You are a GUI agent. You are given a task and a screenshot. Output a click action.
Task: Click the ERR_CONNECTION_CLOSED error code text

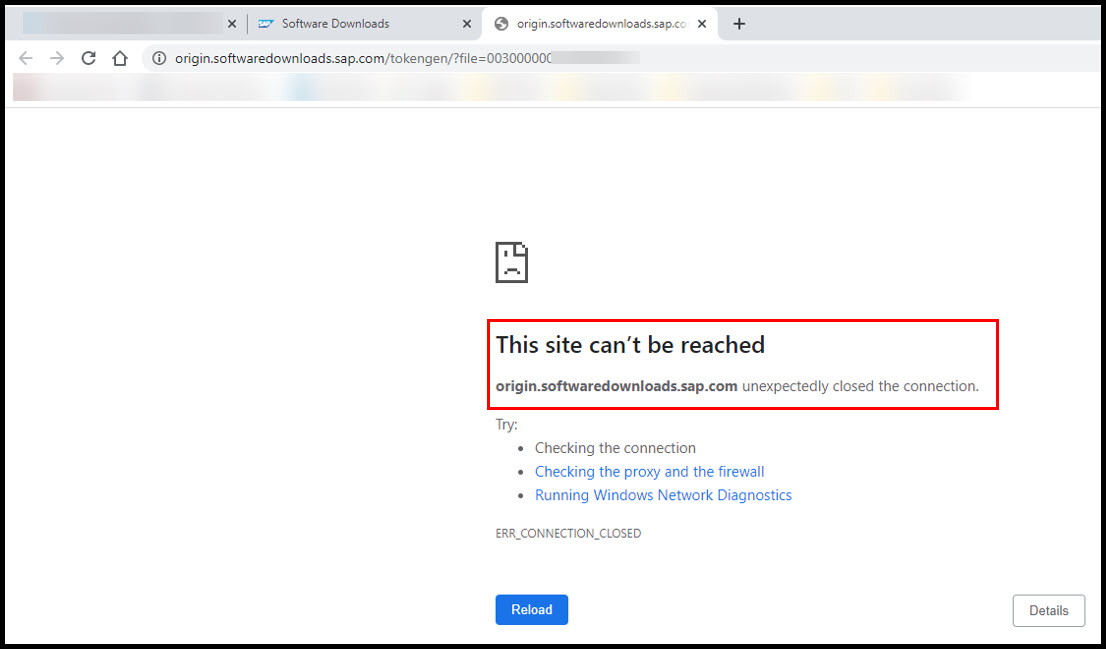coord(568,533)
